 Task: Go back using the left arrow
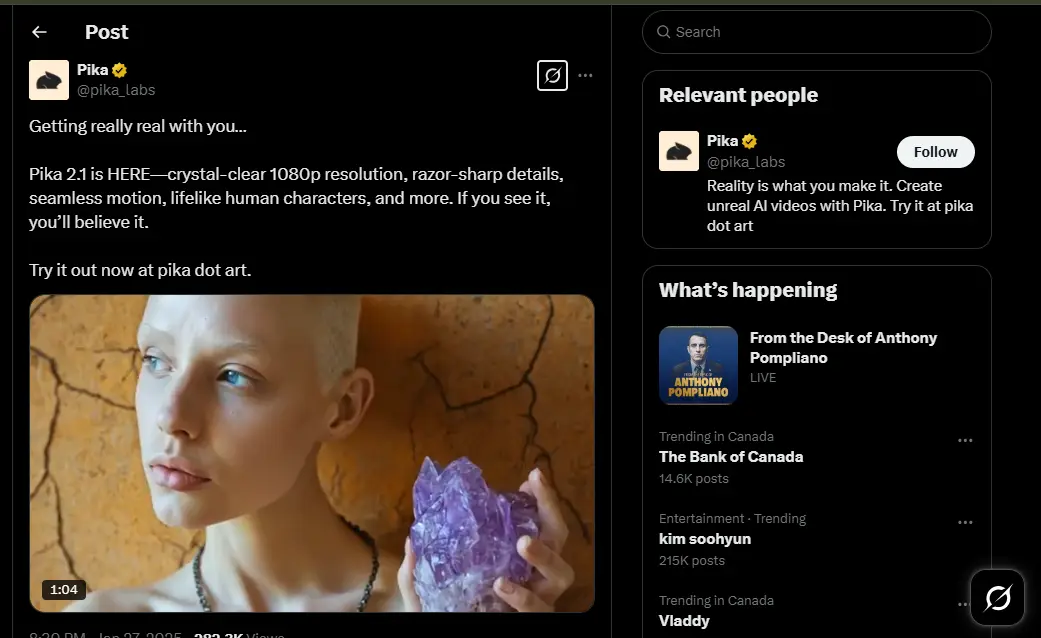tap(39, 32)
